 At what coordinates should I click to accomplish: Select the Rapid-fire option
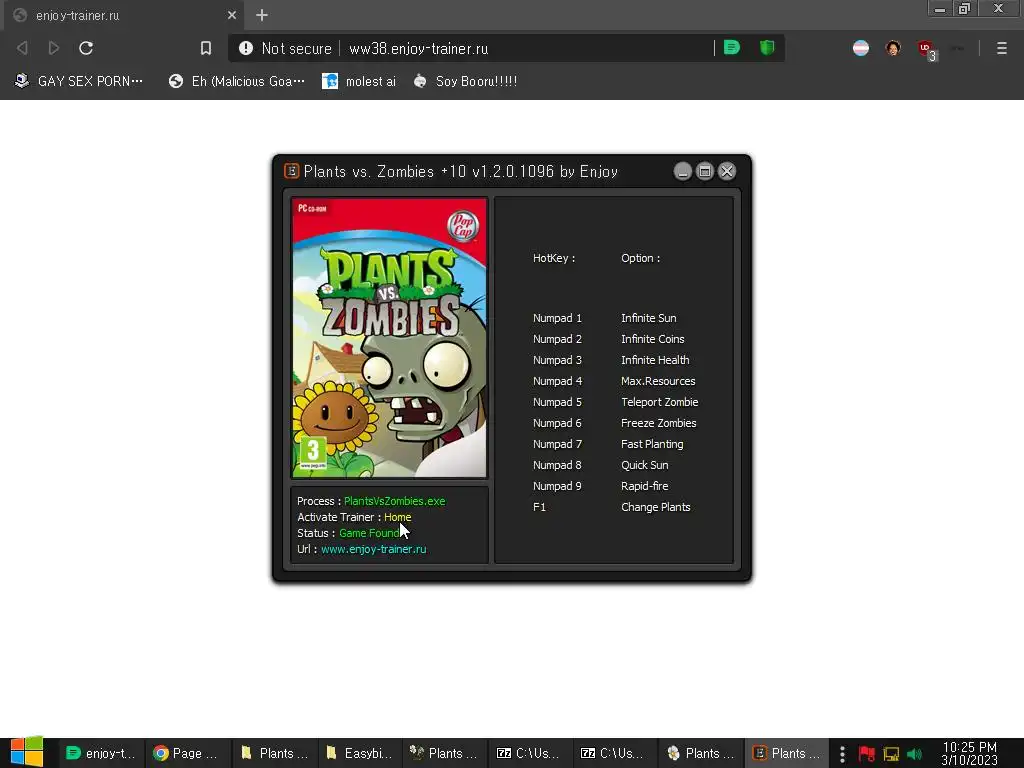click(x=645, y=486)
